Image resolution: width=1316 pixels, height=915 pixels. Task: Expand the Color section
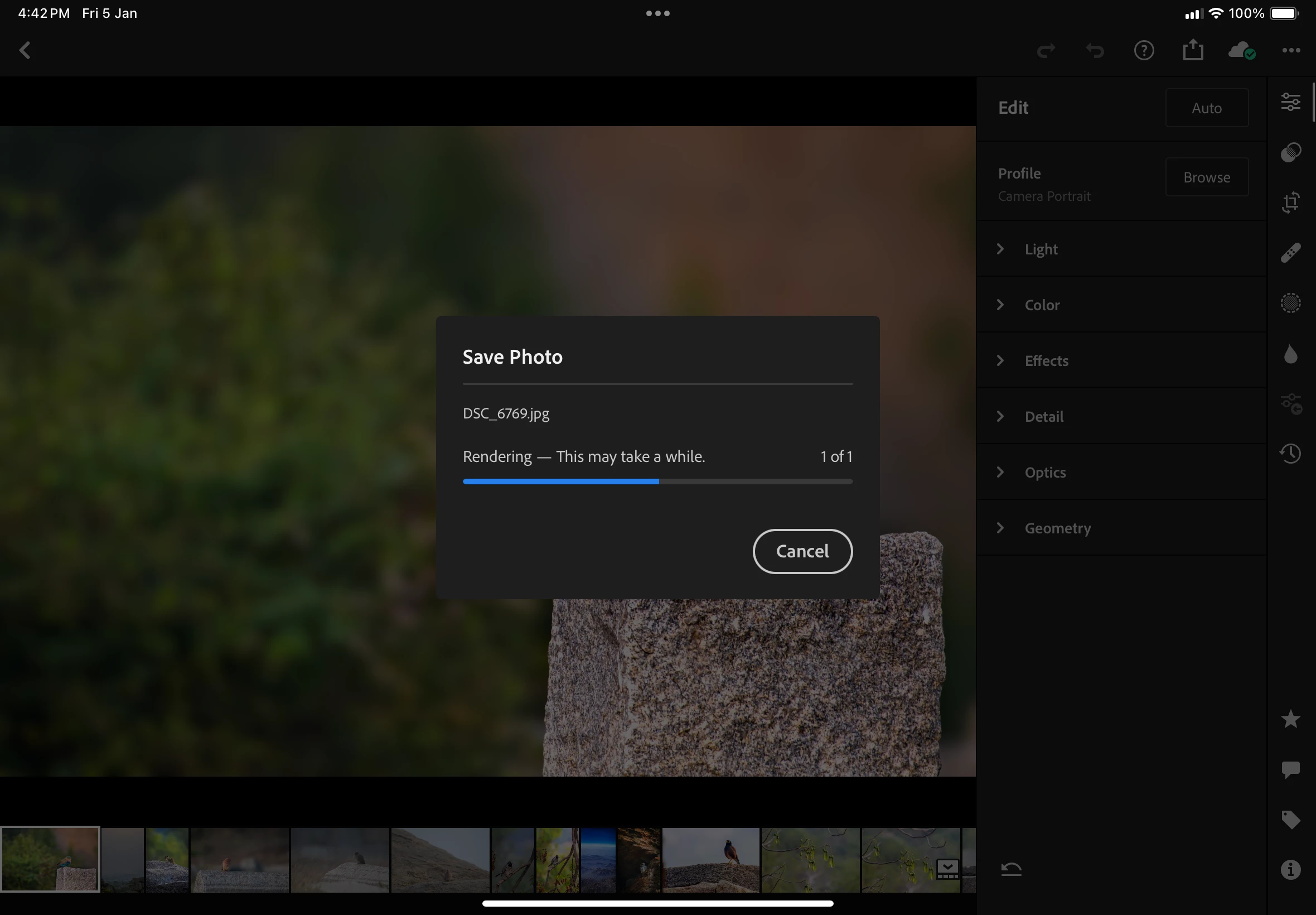[x=1042, y=305]
